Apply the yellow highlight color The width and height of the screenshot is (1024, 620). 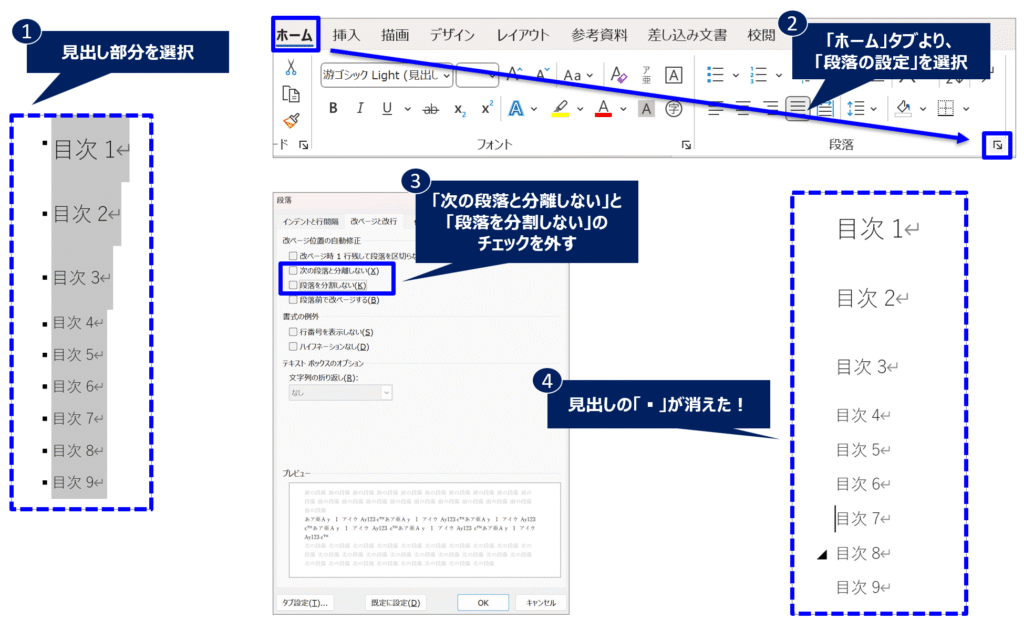click(560, 108)
